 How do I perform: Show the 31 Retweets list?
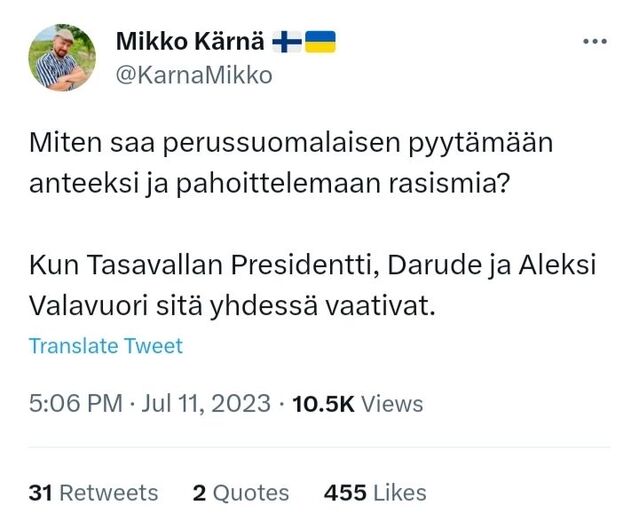[x=94, y=492]
